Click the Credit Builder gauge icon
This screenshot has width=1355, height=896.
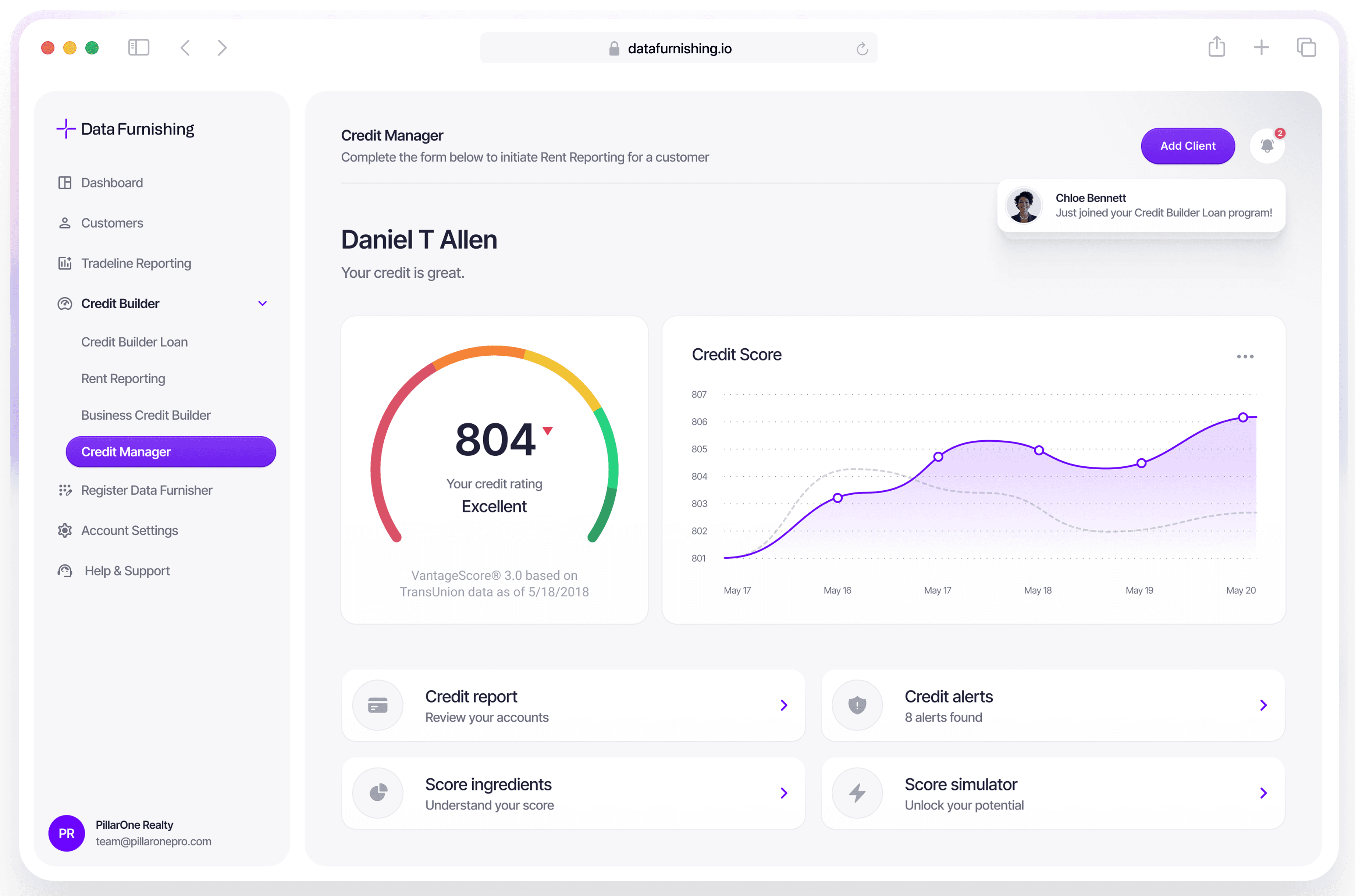coord(65,303)
